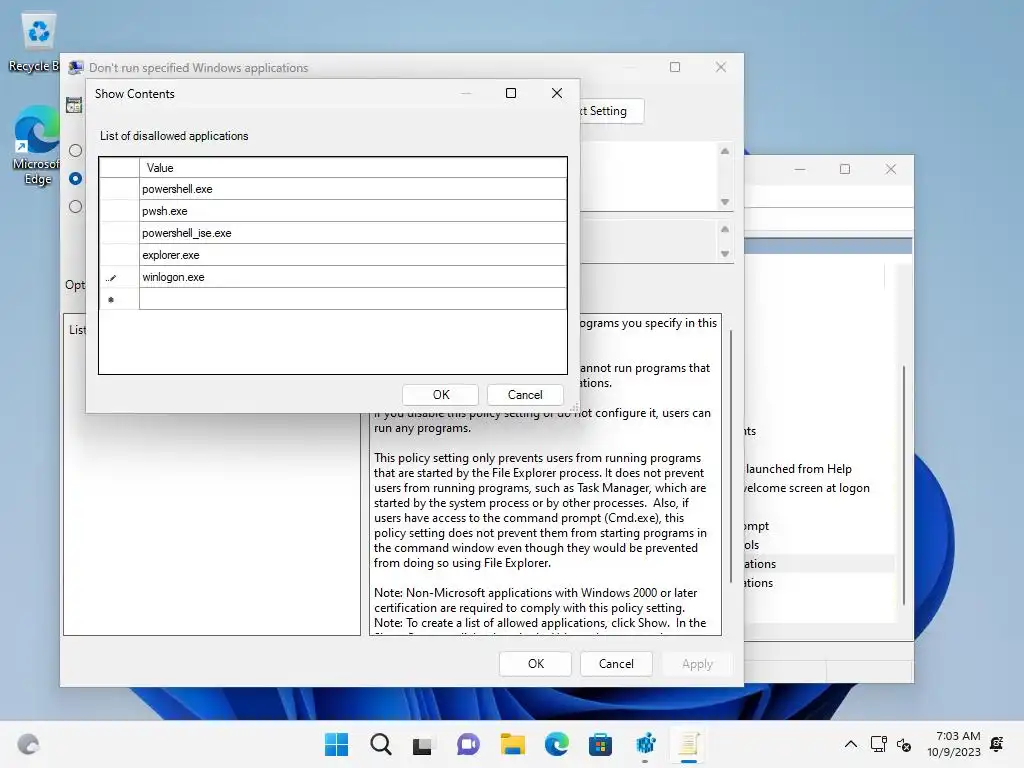This screenshot has height=768, width=1024.
Task: Select the highlighted 'ations' row in background list
Action: click(820, 564)
